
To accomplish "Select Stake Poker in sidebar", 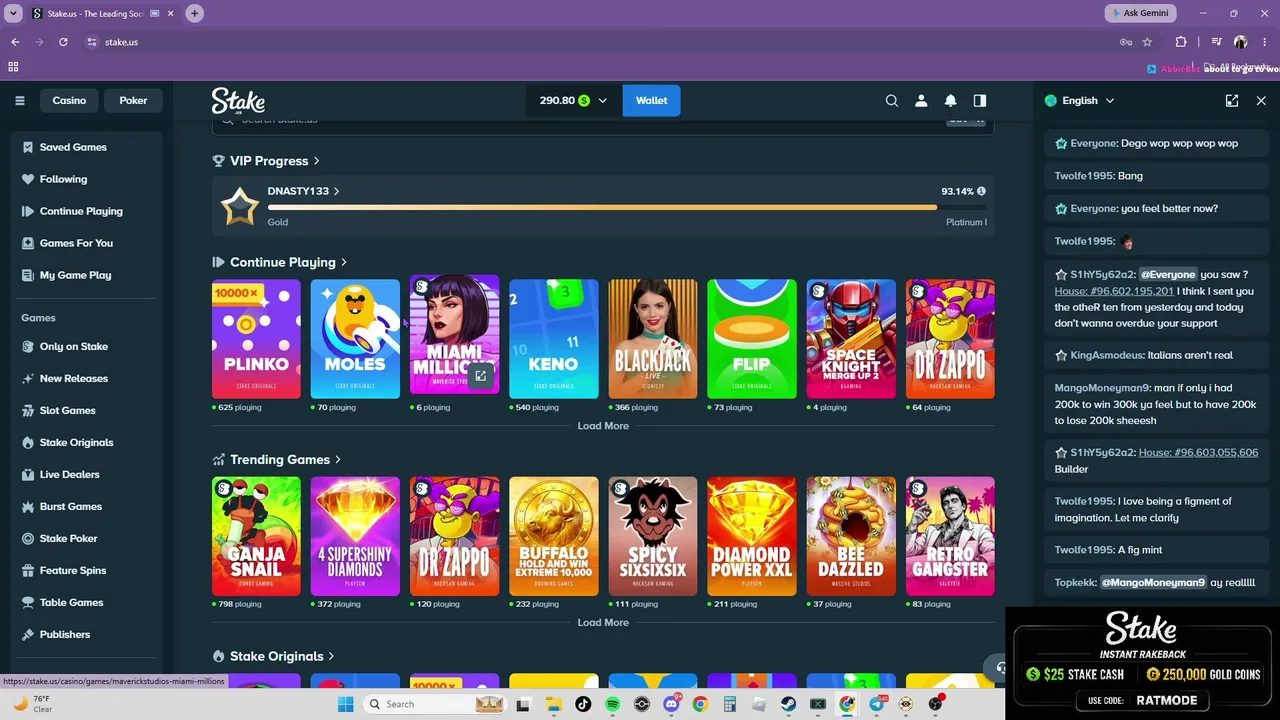I will 68,538.
